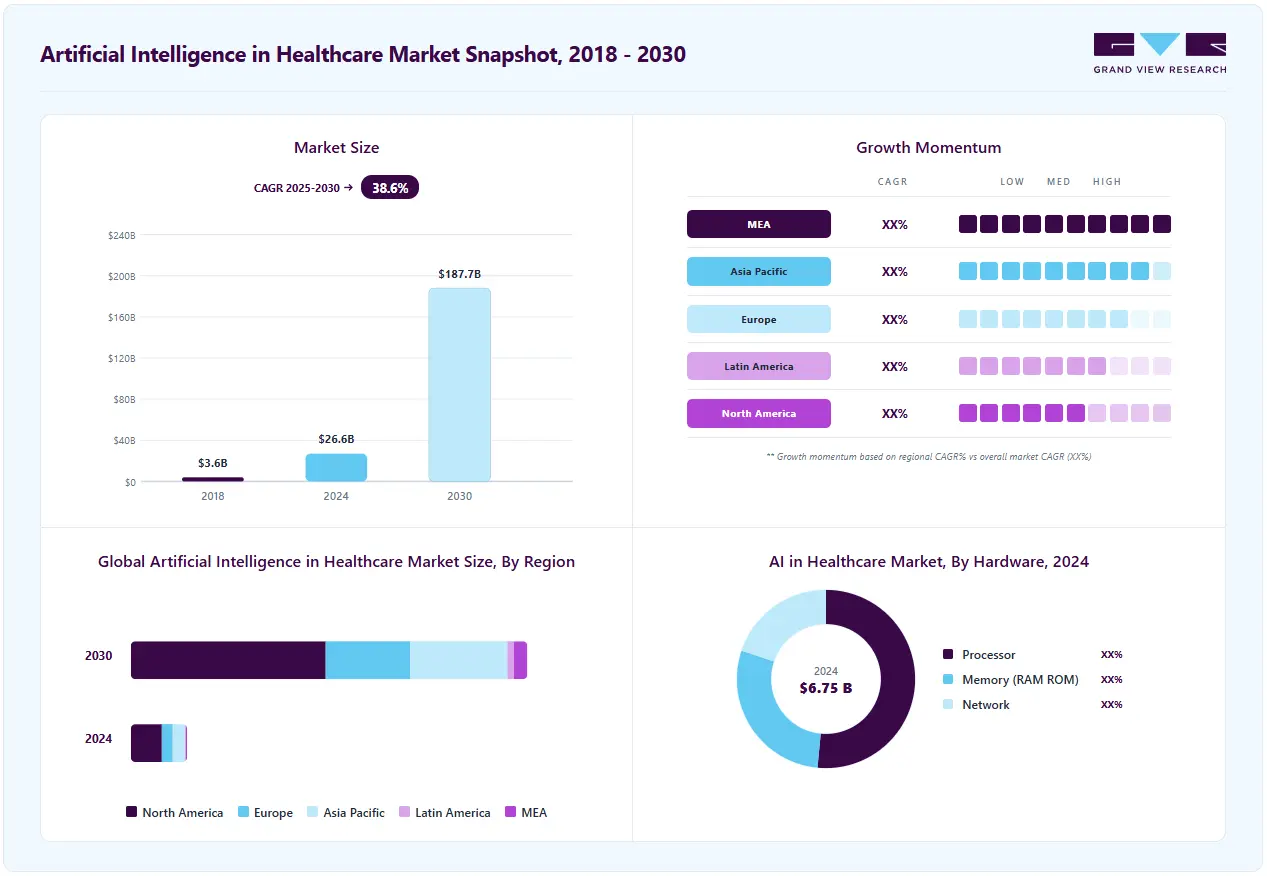Click North America segment of 2030 regional bar
Image resolution: width=1267 pixels, height=876 pixels.
228,660
